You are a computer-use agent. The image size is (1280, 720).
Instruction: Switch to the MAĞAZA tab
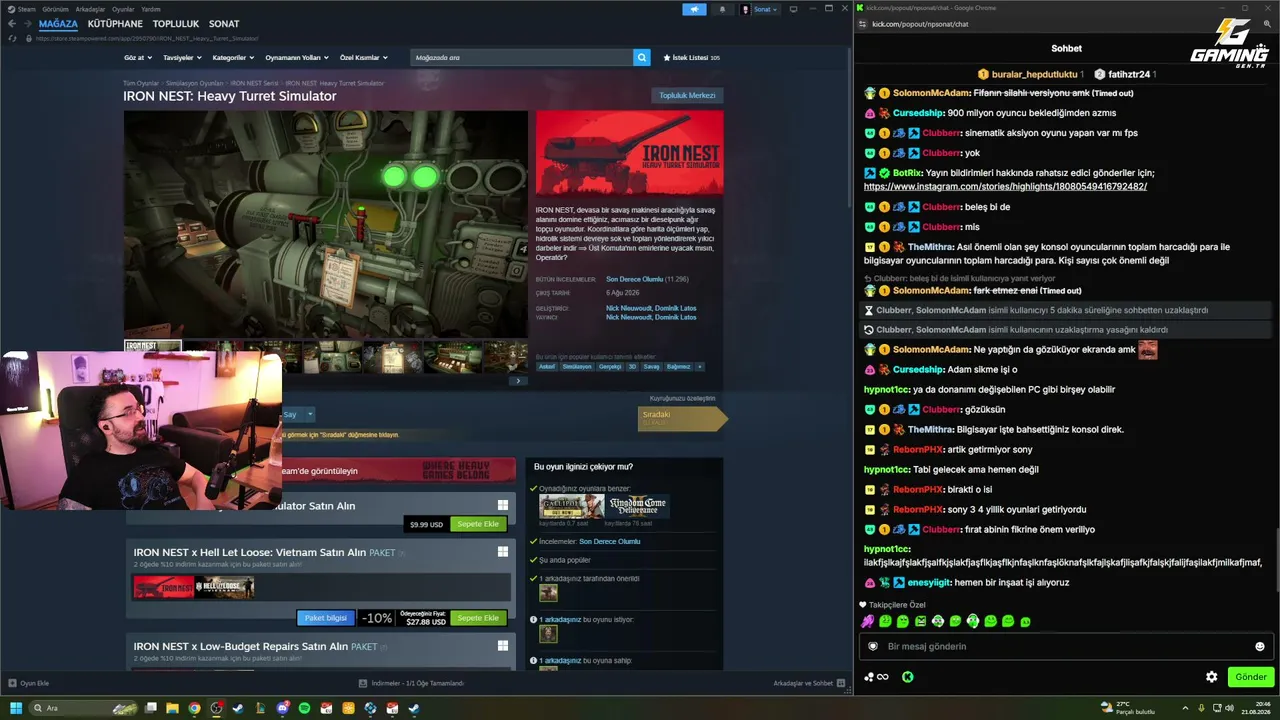(x=58, y=24)
